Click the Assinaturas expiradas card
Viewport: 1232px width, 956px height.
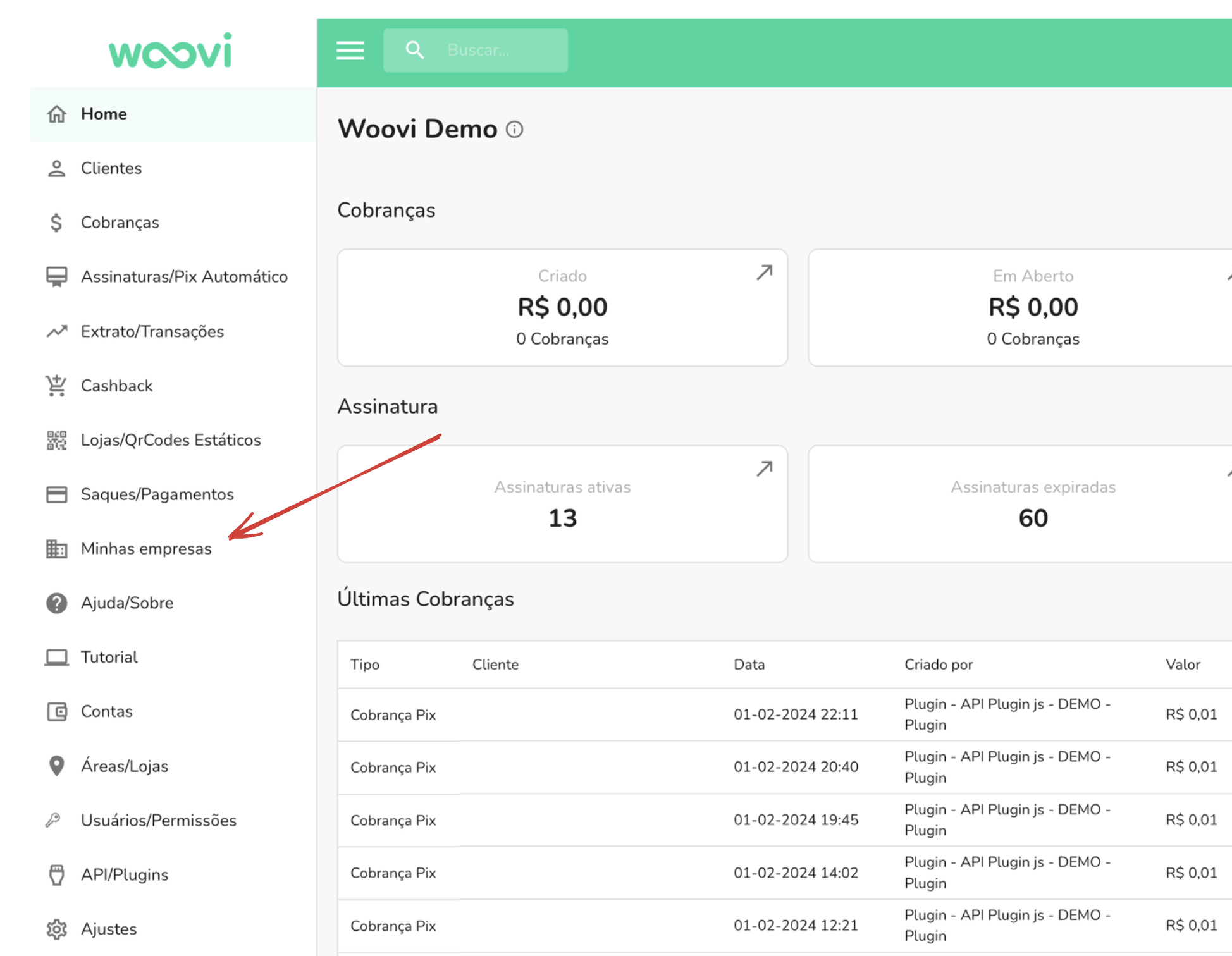click(1032, 504)
